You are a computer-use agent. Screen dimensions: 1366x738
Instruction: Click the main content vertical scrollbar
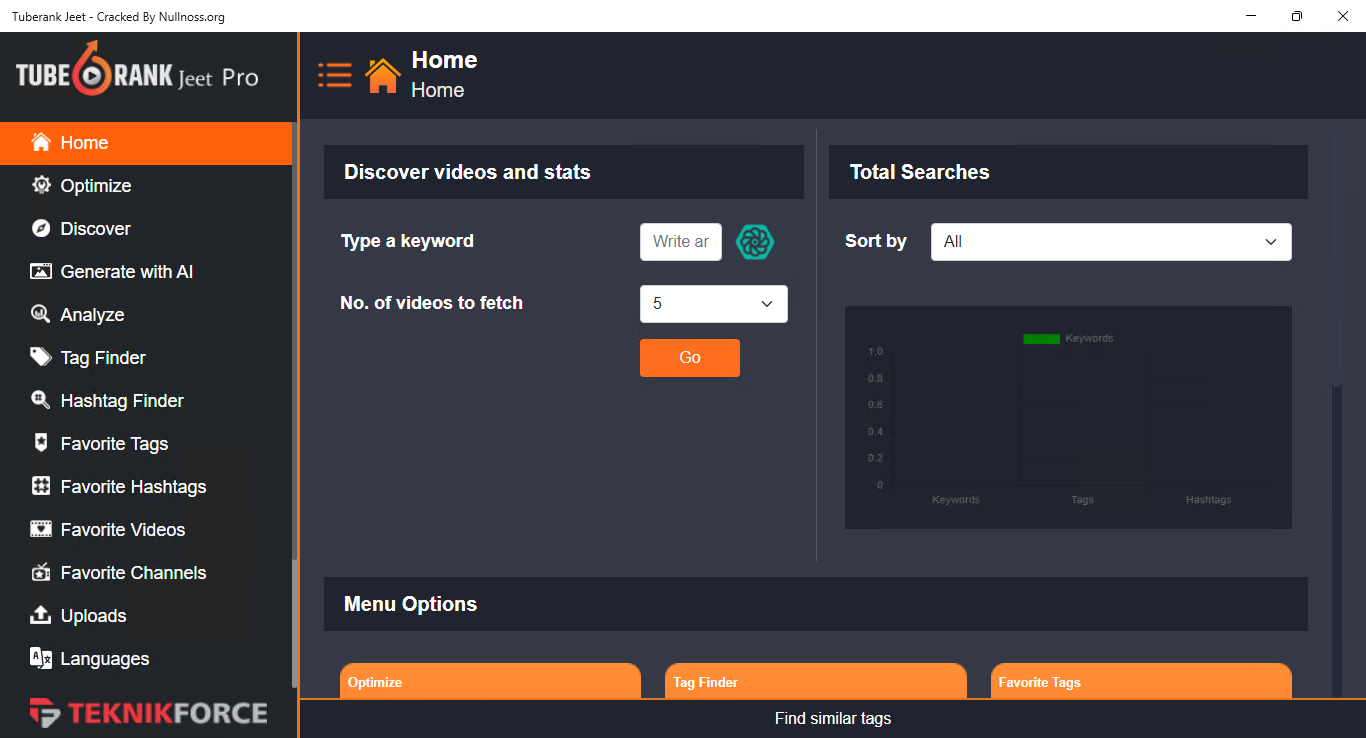coord(1336,258)
